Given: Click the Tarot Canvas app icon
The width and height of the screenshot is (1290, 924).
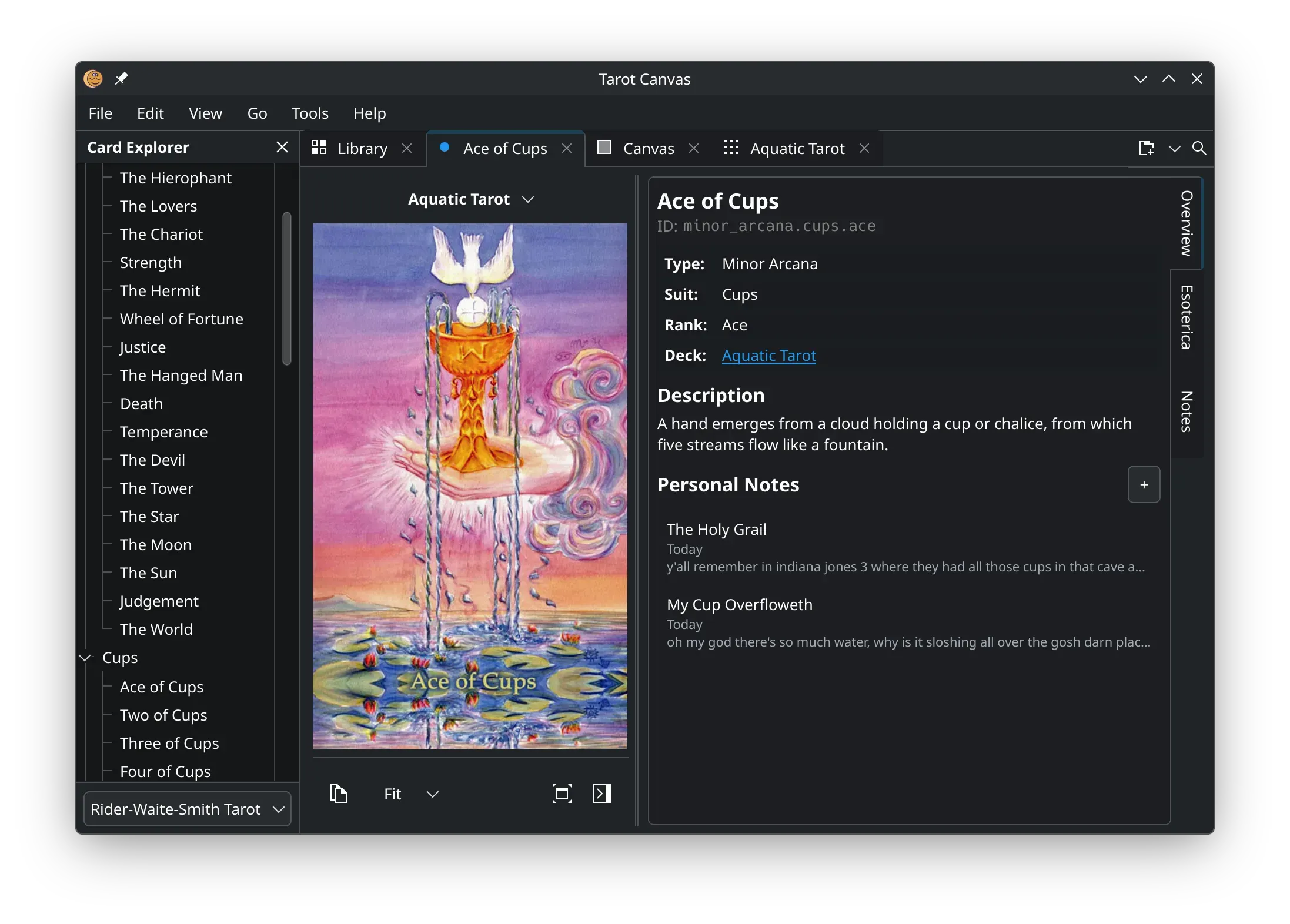Looking at the screenshot, I should click(x=93, y=78).
